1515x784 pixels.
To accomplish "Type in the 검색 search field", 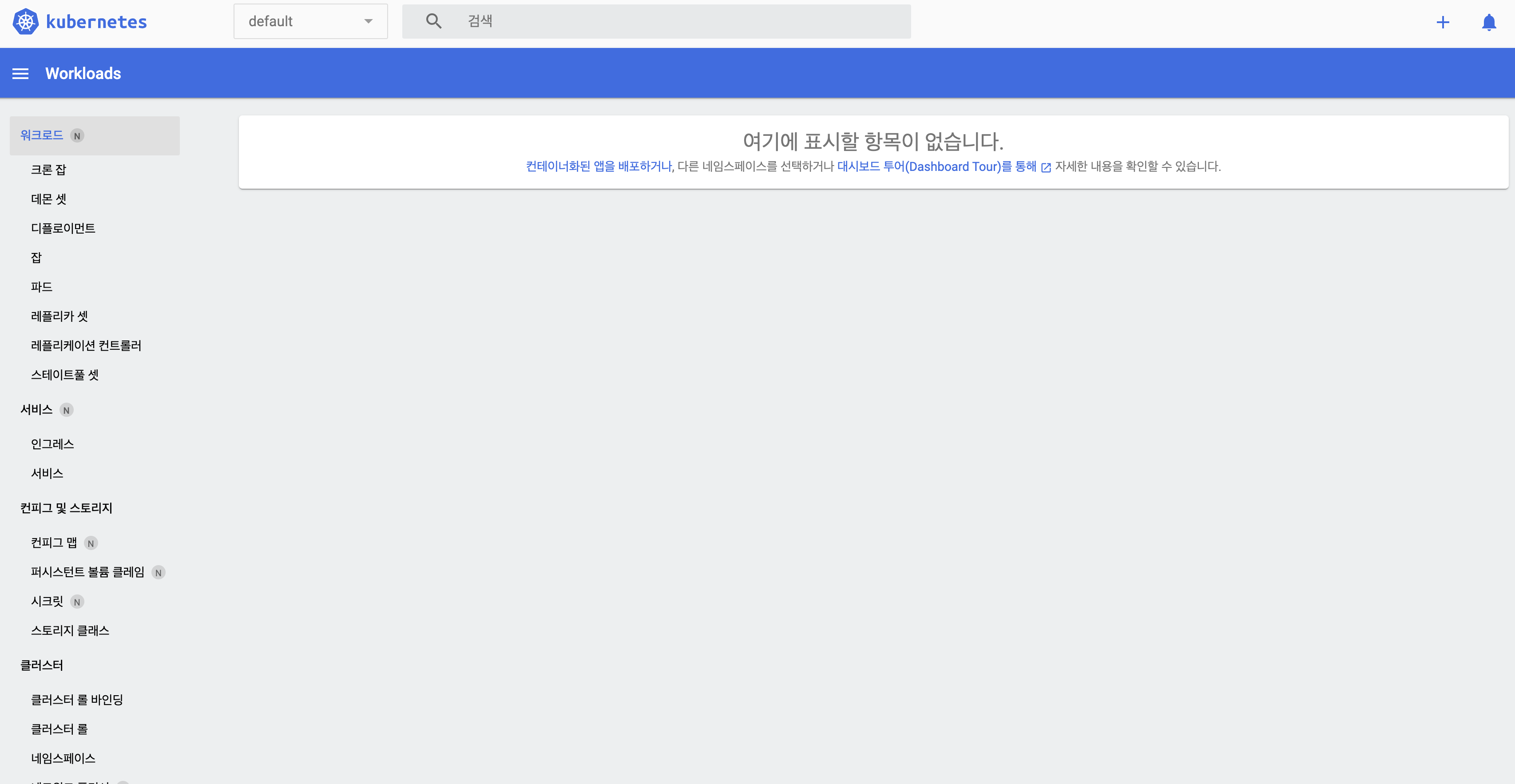I will pos(682,21).
